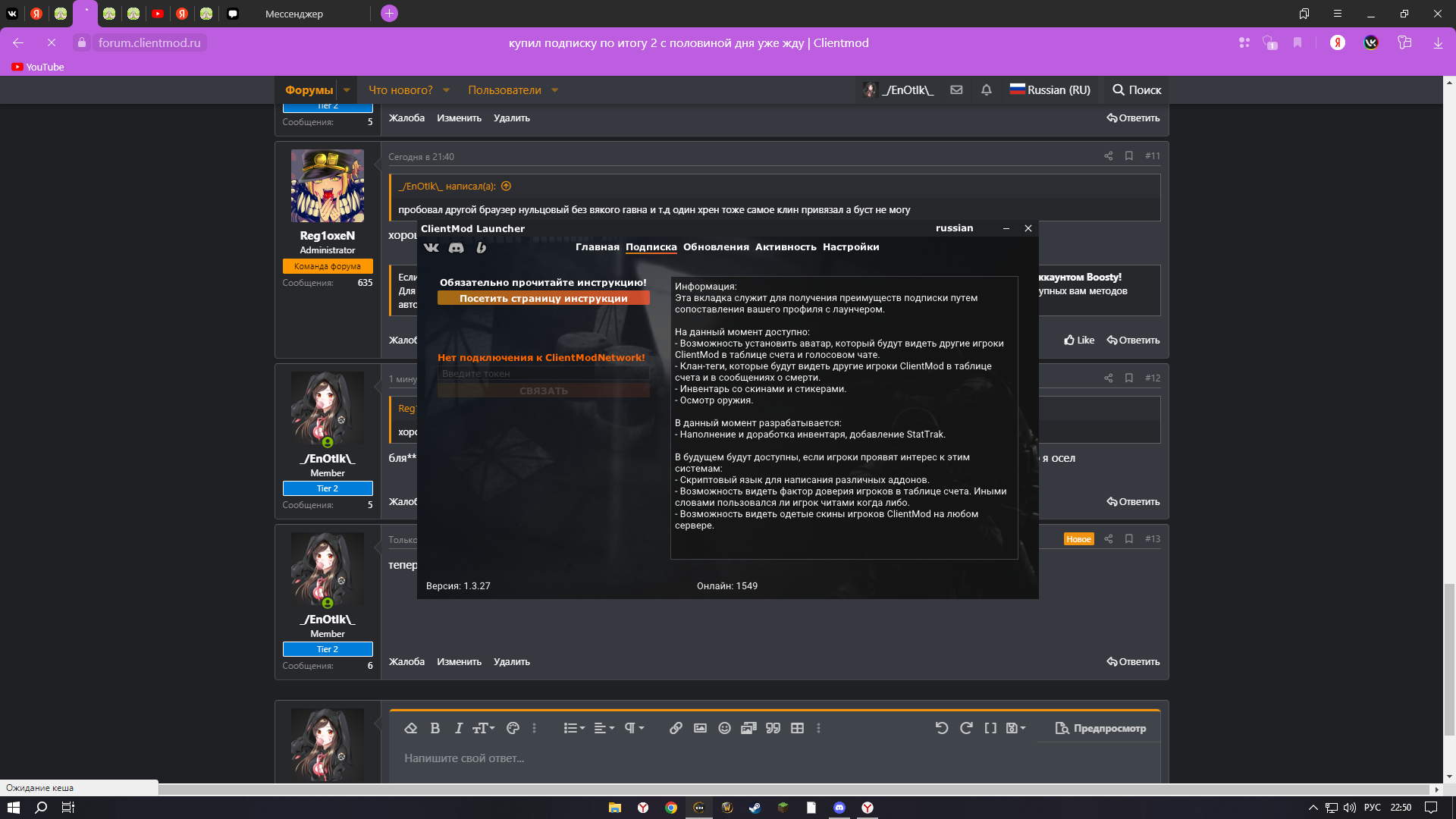Click Посетить страницу инструкции button

(x=543, y=298)
